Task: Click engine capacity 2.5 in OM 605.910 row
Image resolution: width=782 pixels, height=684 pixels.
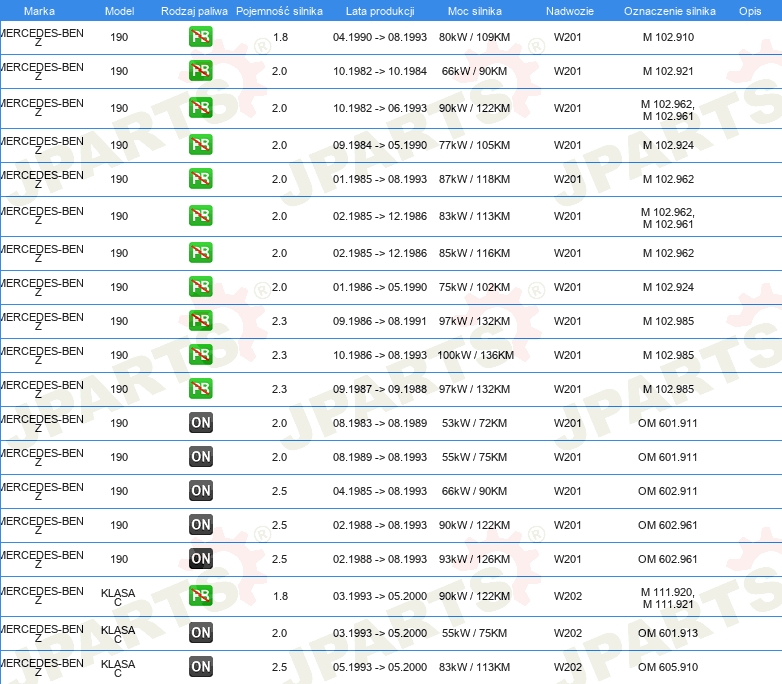Action: (279, 667)
